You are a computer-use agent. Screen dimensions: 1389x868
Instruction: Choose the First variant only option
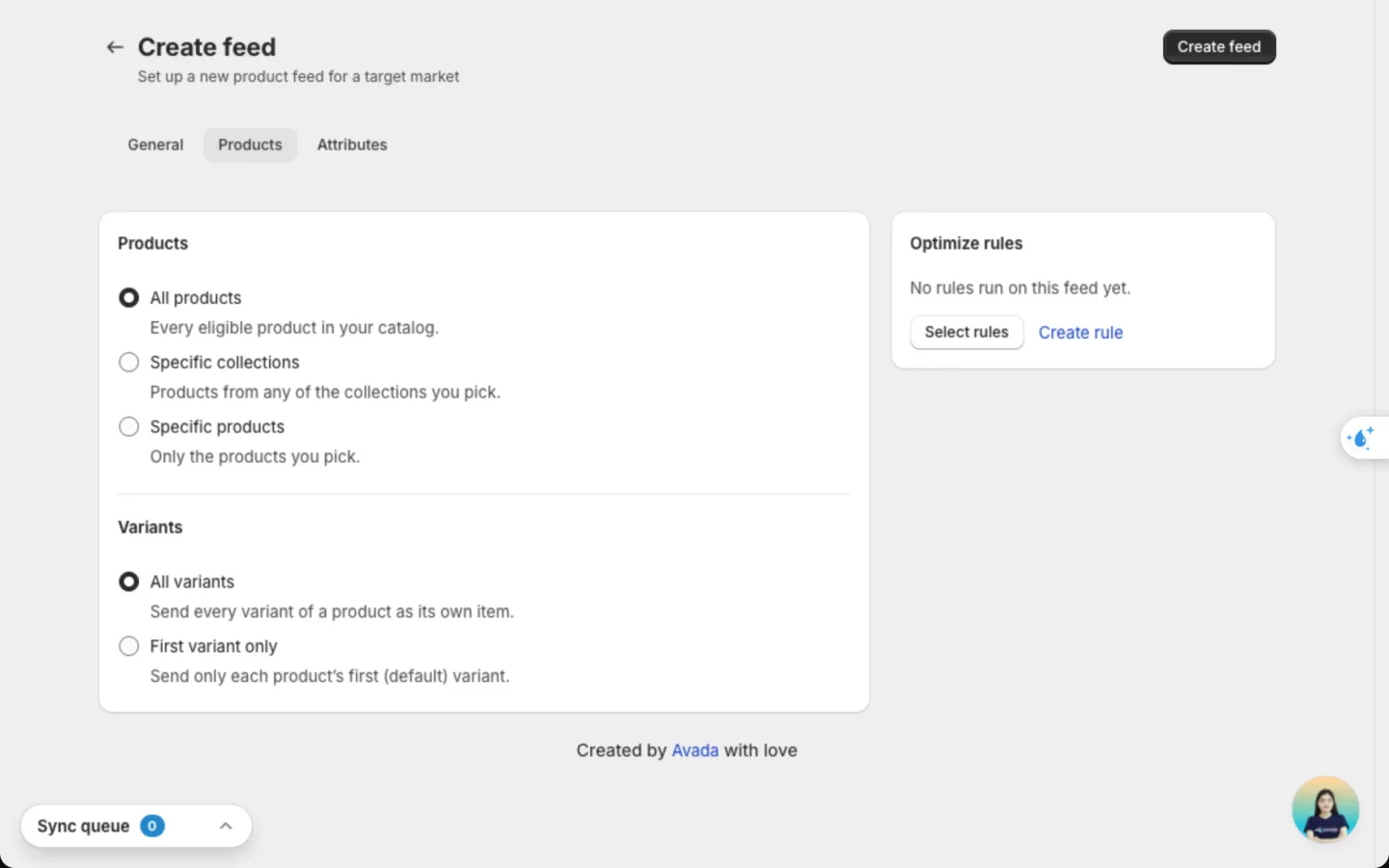click(x=128, y=646)
